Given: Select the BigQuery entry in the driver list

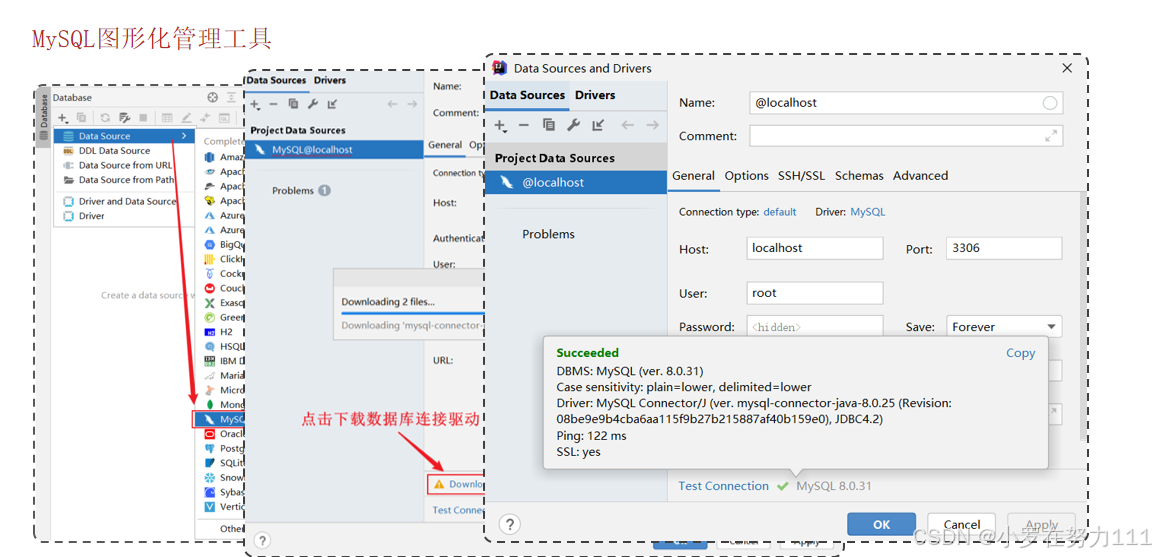Looking at the screenshot, I should 223,244.
